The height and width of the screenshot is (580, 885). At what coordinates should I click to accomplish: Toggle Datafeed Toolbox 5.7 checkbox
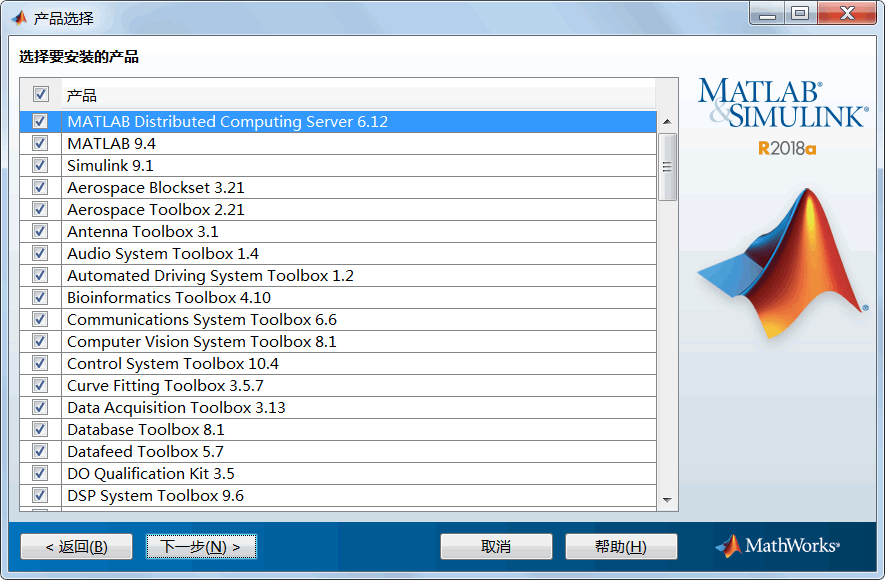click(x=40, y=451)
